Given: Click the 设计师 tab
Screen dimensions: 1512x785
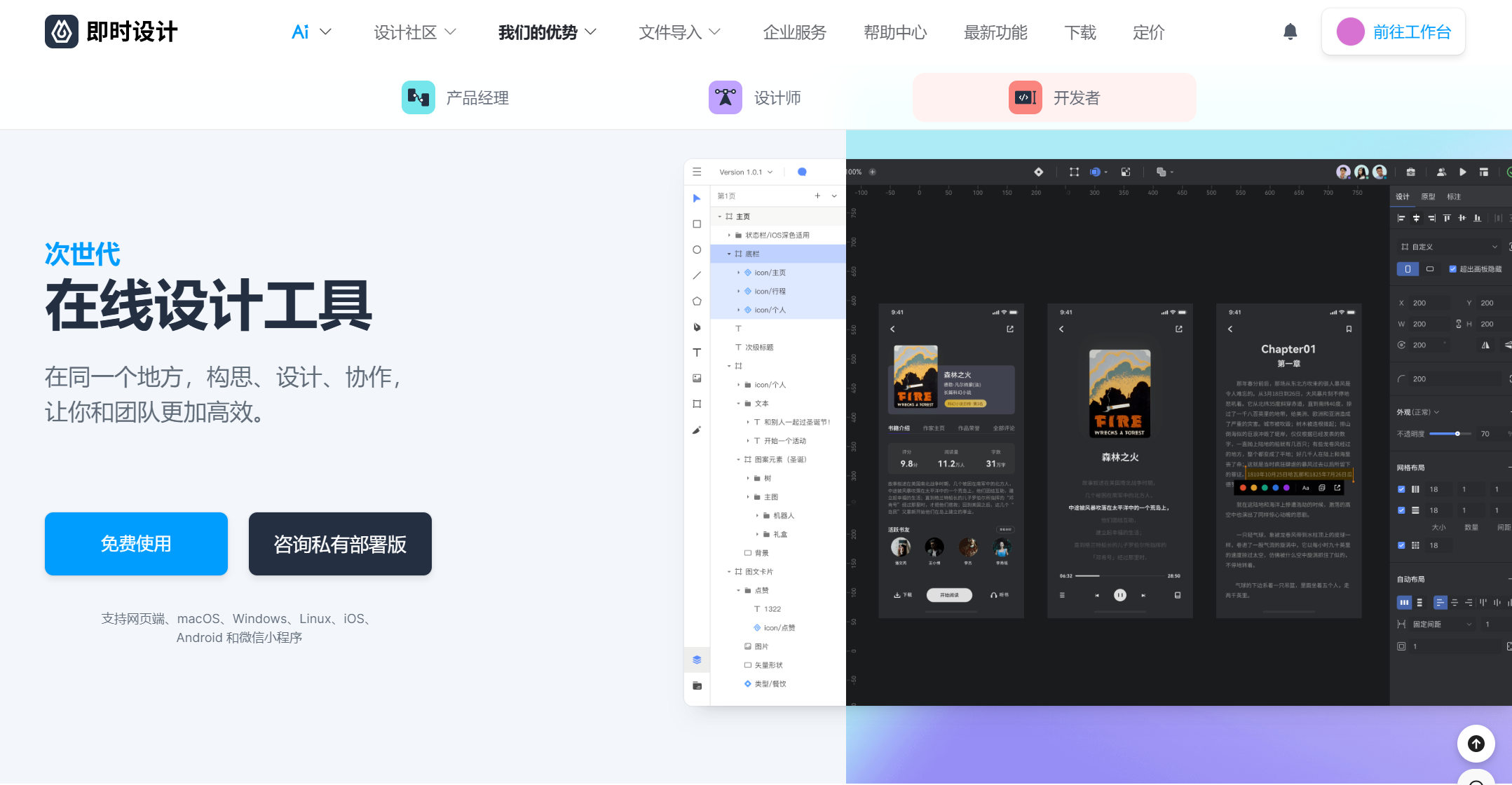Looking at the screenshot, I should [756, 97].
